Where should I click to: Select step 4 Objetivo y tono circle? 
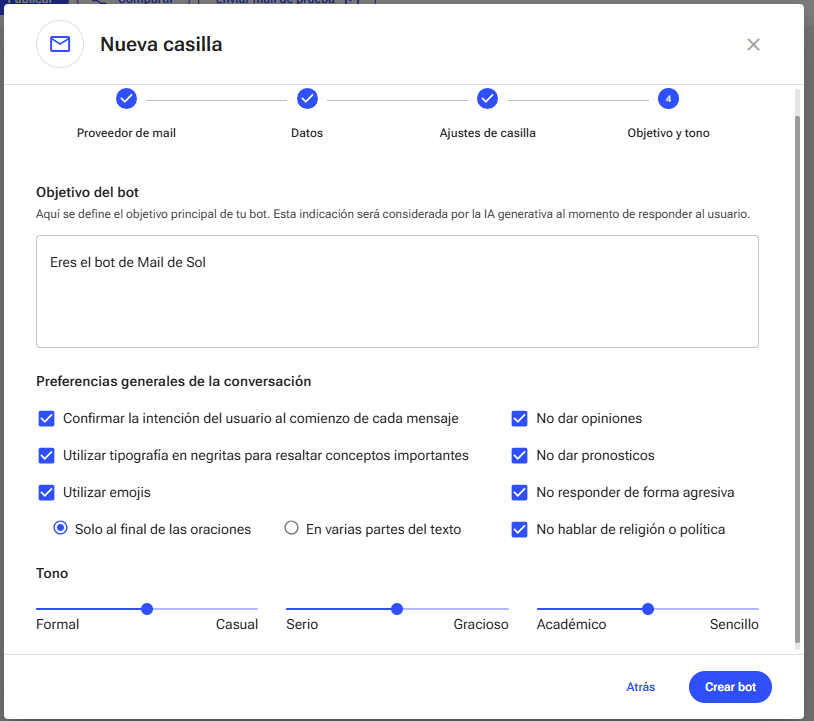(x=668, y=99)
